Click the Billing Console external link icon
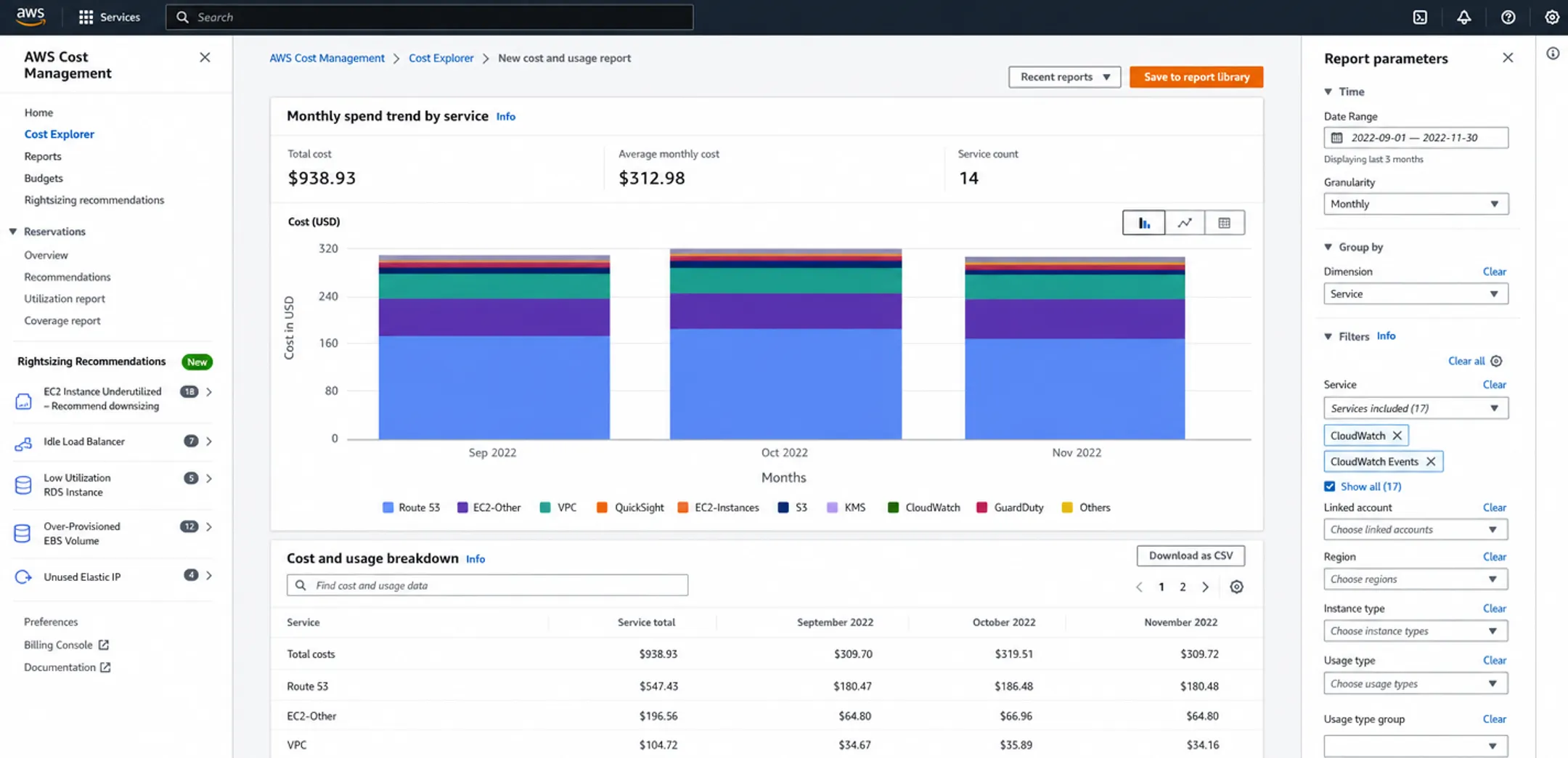1568x758 pixels. pos(104,645)
